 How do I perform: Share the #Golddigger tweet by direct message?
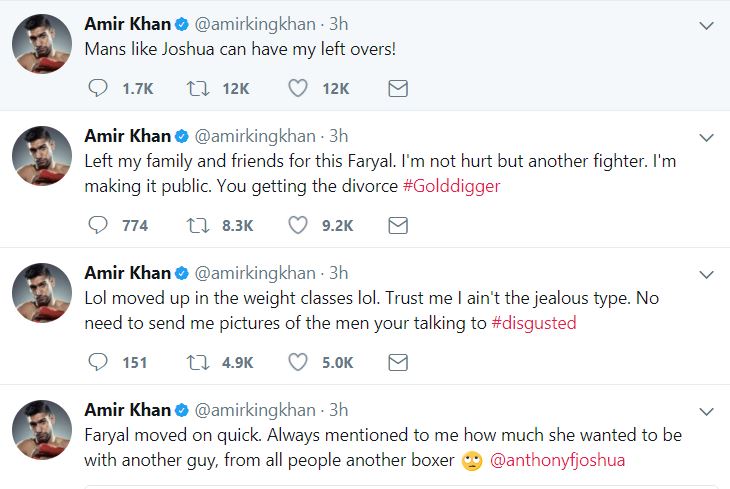coord(397,226)
